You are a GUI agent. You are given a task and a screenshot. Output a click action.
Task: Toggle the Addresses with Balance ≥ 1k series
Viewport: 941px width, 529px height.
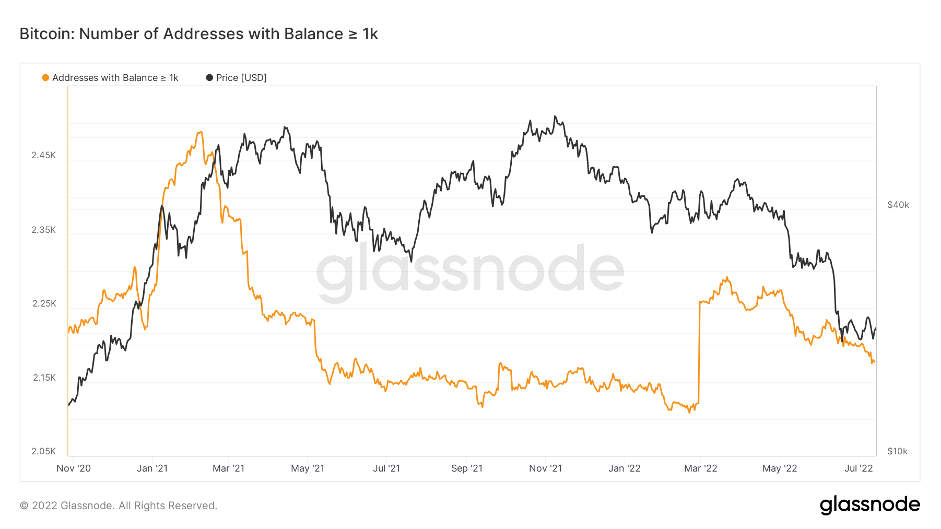pyautogui.click(x=114, y=77)
